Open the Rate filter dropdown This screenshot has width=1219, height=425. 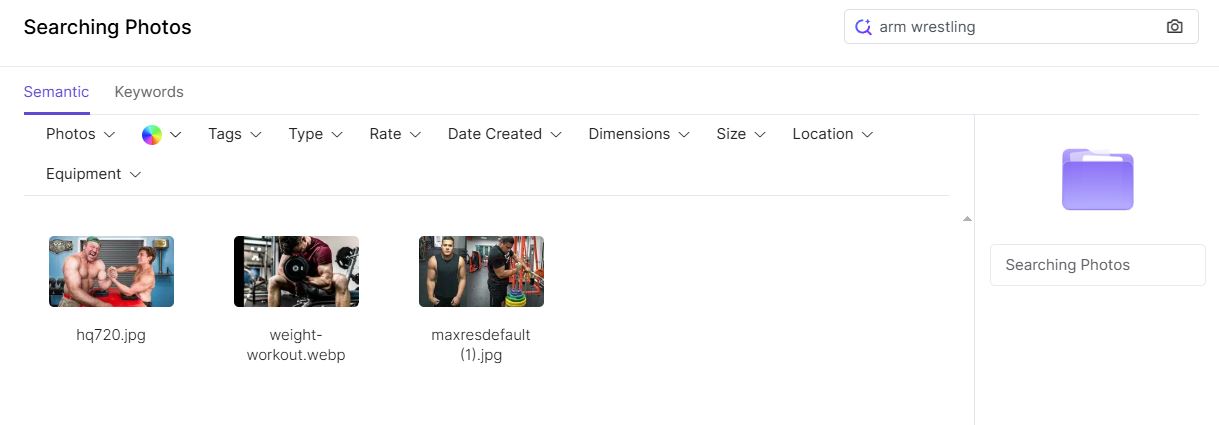pyautogui.click(x=395, y=134)
